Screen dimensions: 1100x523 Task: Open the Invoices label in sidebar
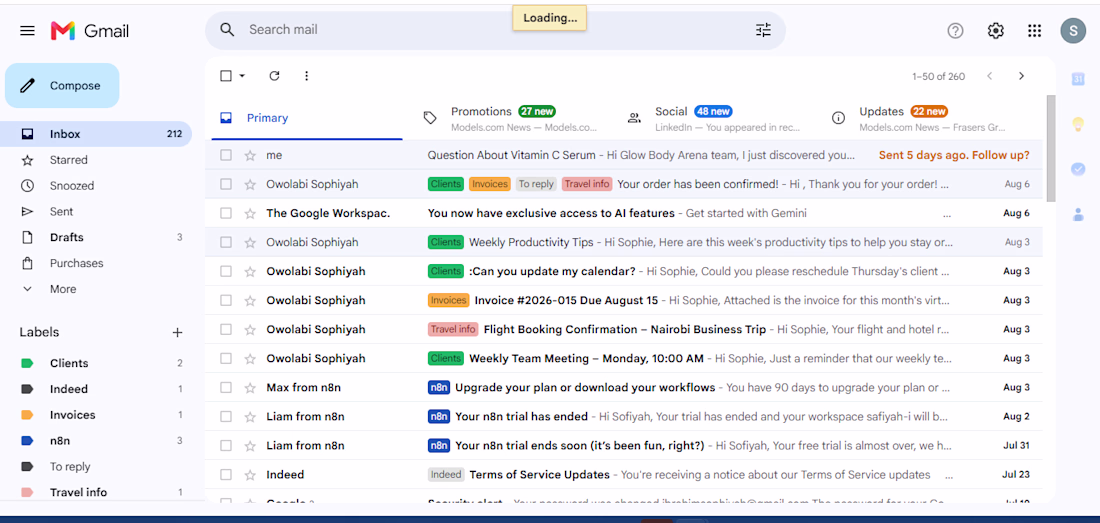click(x=95, y=415)
